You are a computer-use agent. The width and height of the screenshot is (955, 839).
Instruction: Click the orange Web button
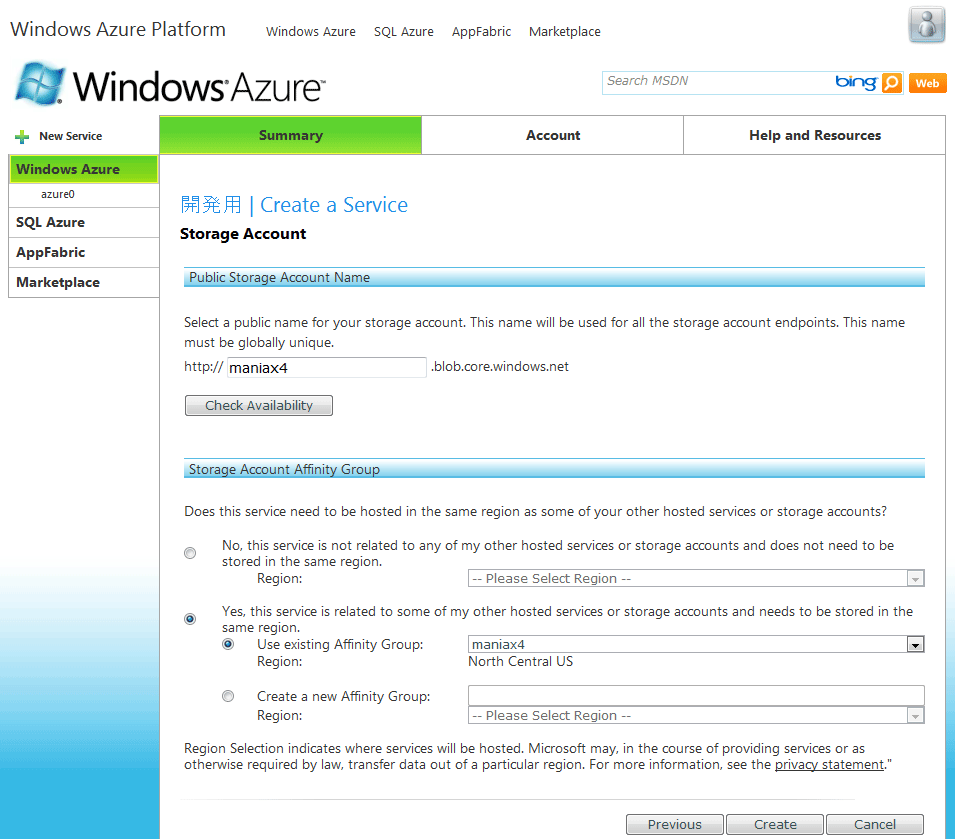(x=927, y=83)
